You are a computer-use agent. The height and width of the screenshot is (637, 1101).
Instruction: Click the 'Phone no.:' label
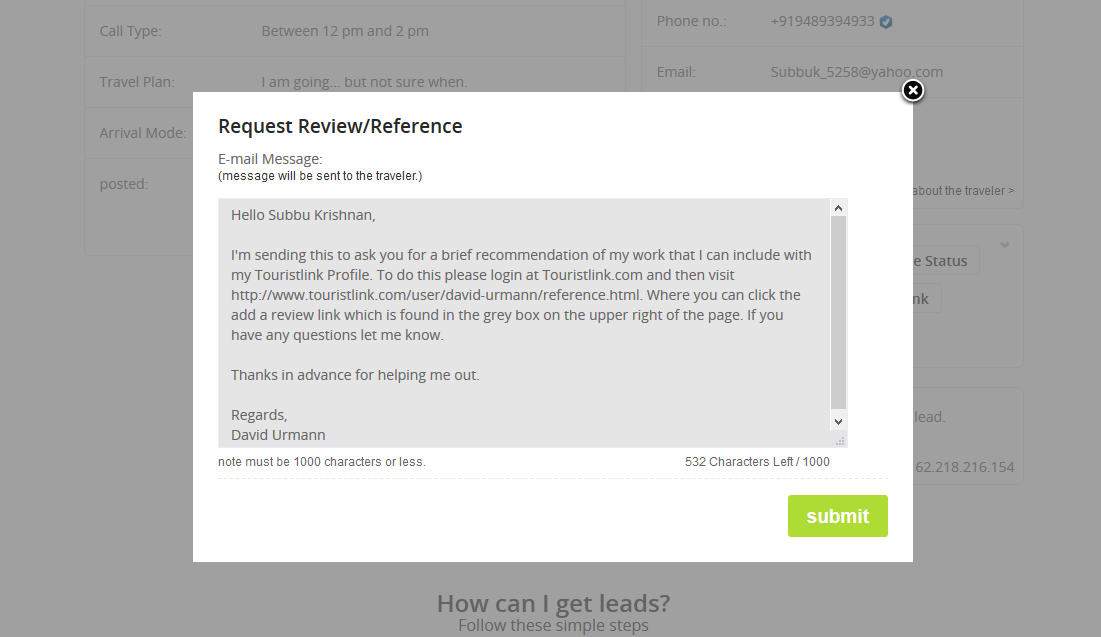click(692, 21)
